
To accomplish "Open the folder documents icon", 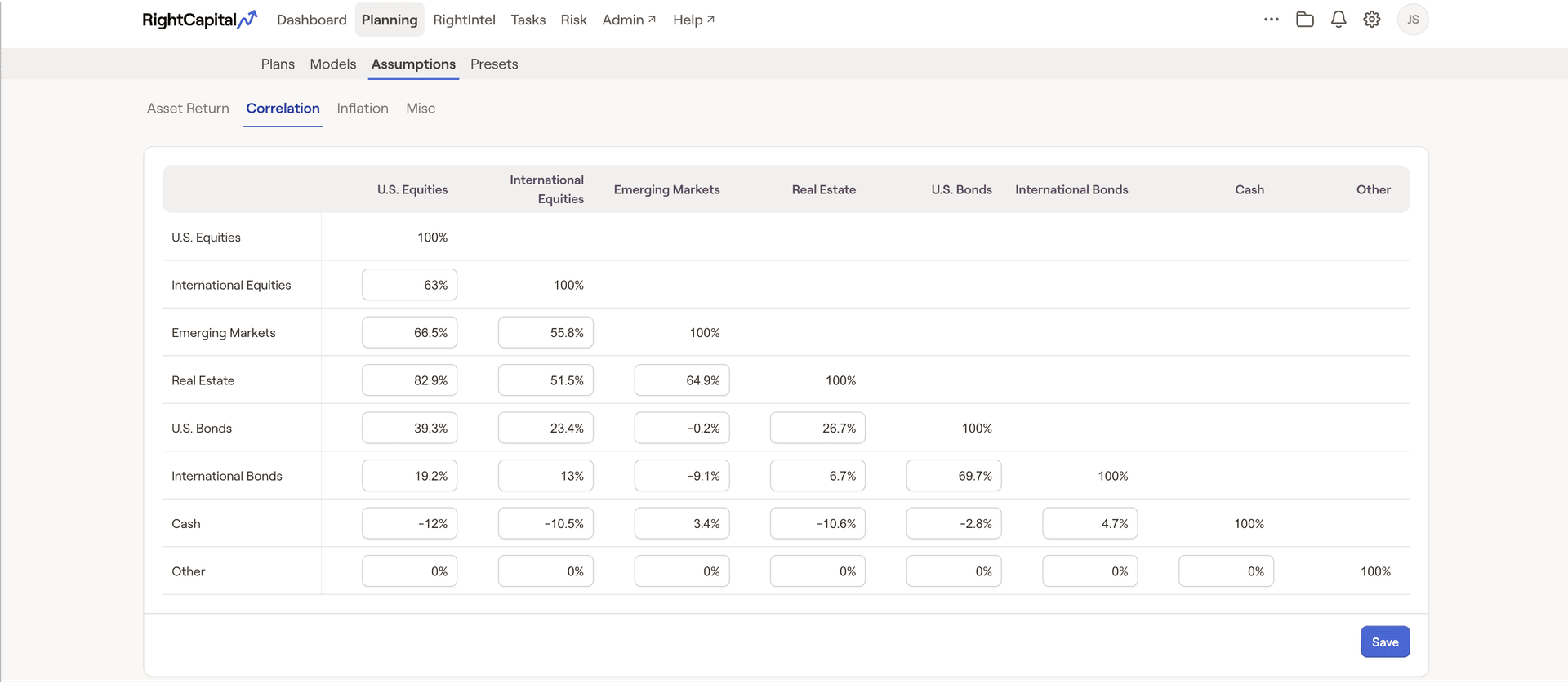I will (1305, 20).
